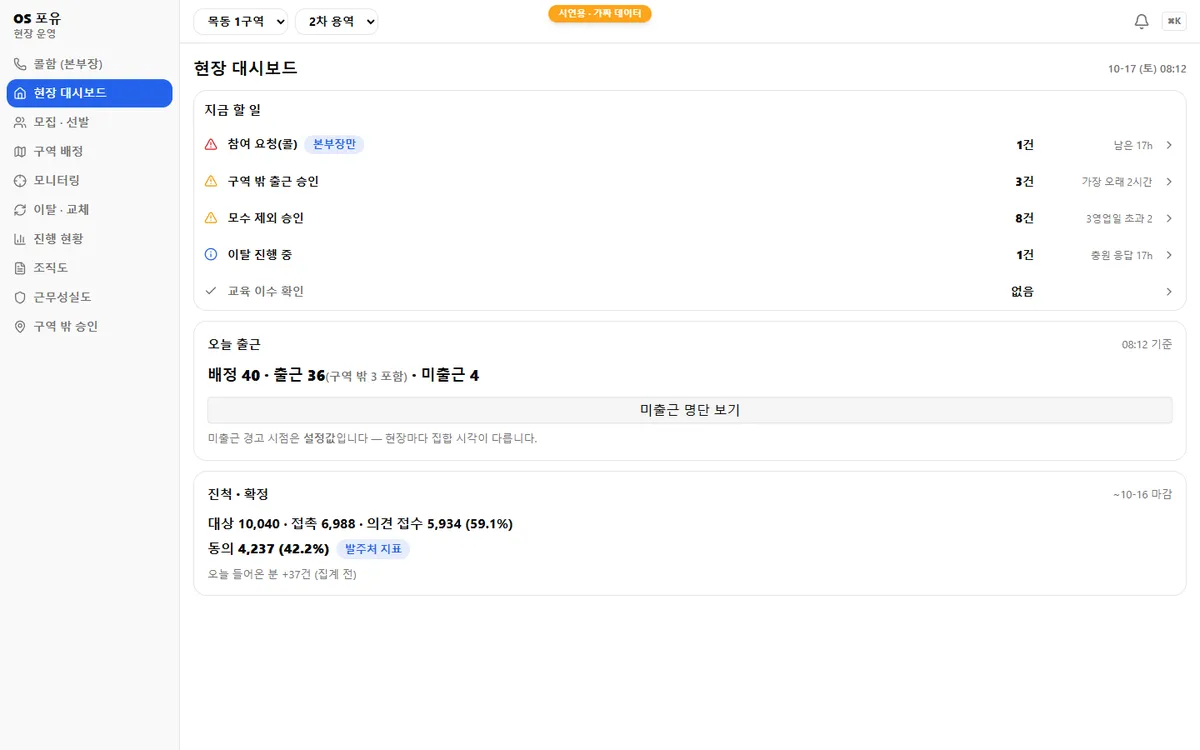Click the 구역 밖 승인 pin icon
The height and width of the screenshot is (750, 1200).
(x=20, y=326)
